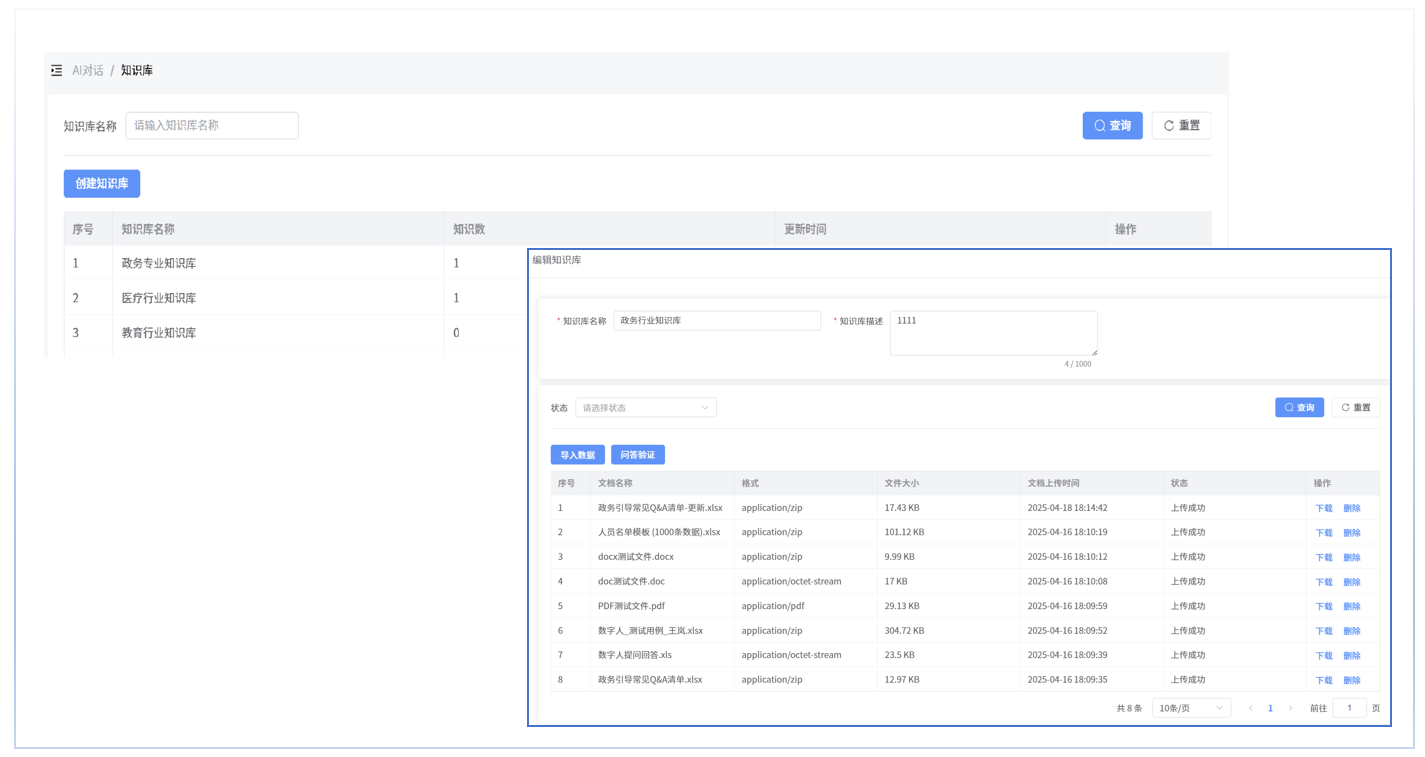Edit the 知识库描述 textarea
The height and width of the screenshot is (757, 1425).
click(x=993, y=332)
